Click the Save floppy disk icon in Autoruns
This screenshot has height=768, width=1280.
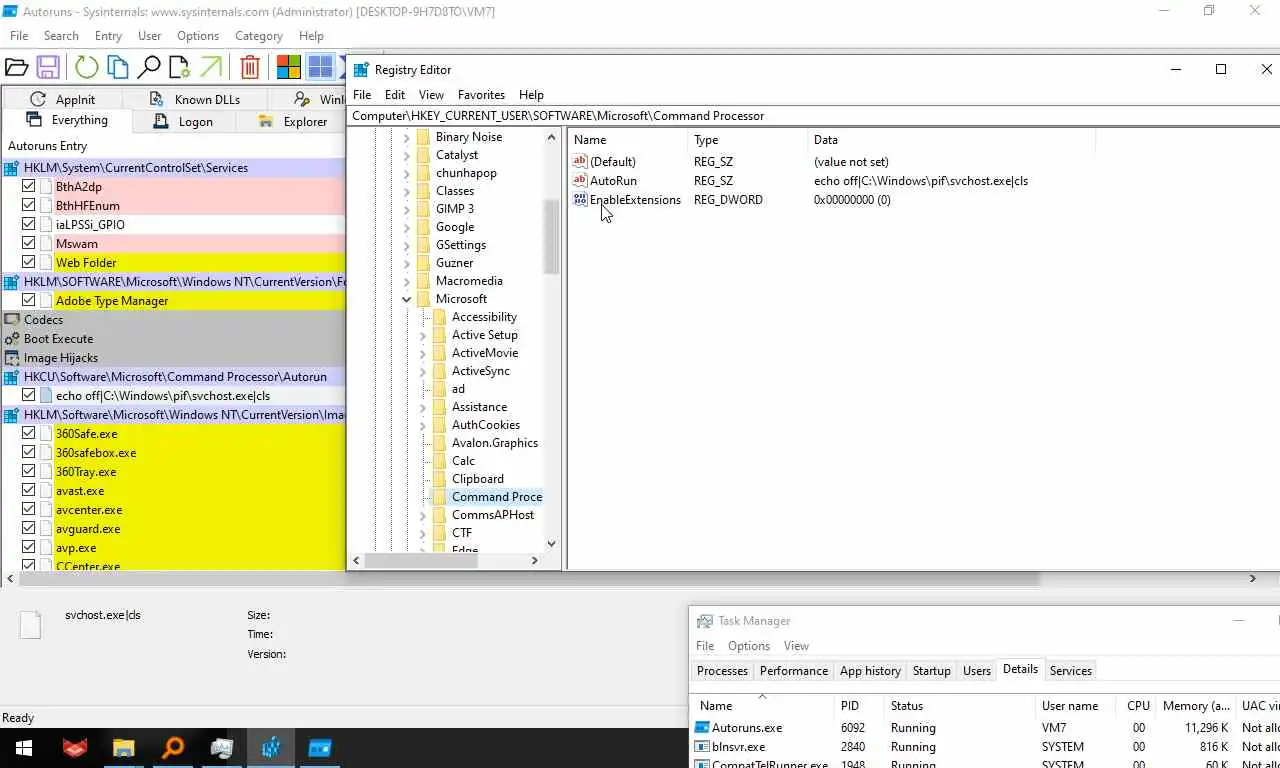(x=47, y=67)
